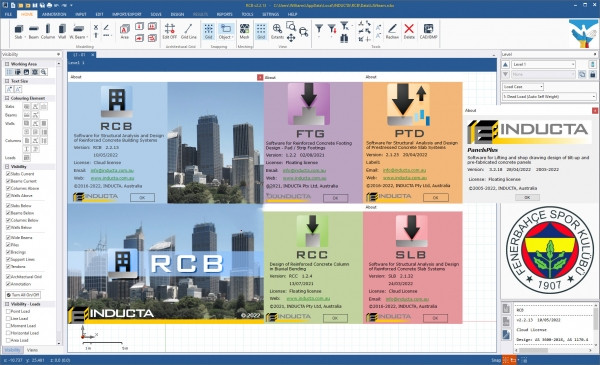Open the CAD/BMP import tool
This screenshot has height=365, width=600.
(428, 31)
